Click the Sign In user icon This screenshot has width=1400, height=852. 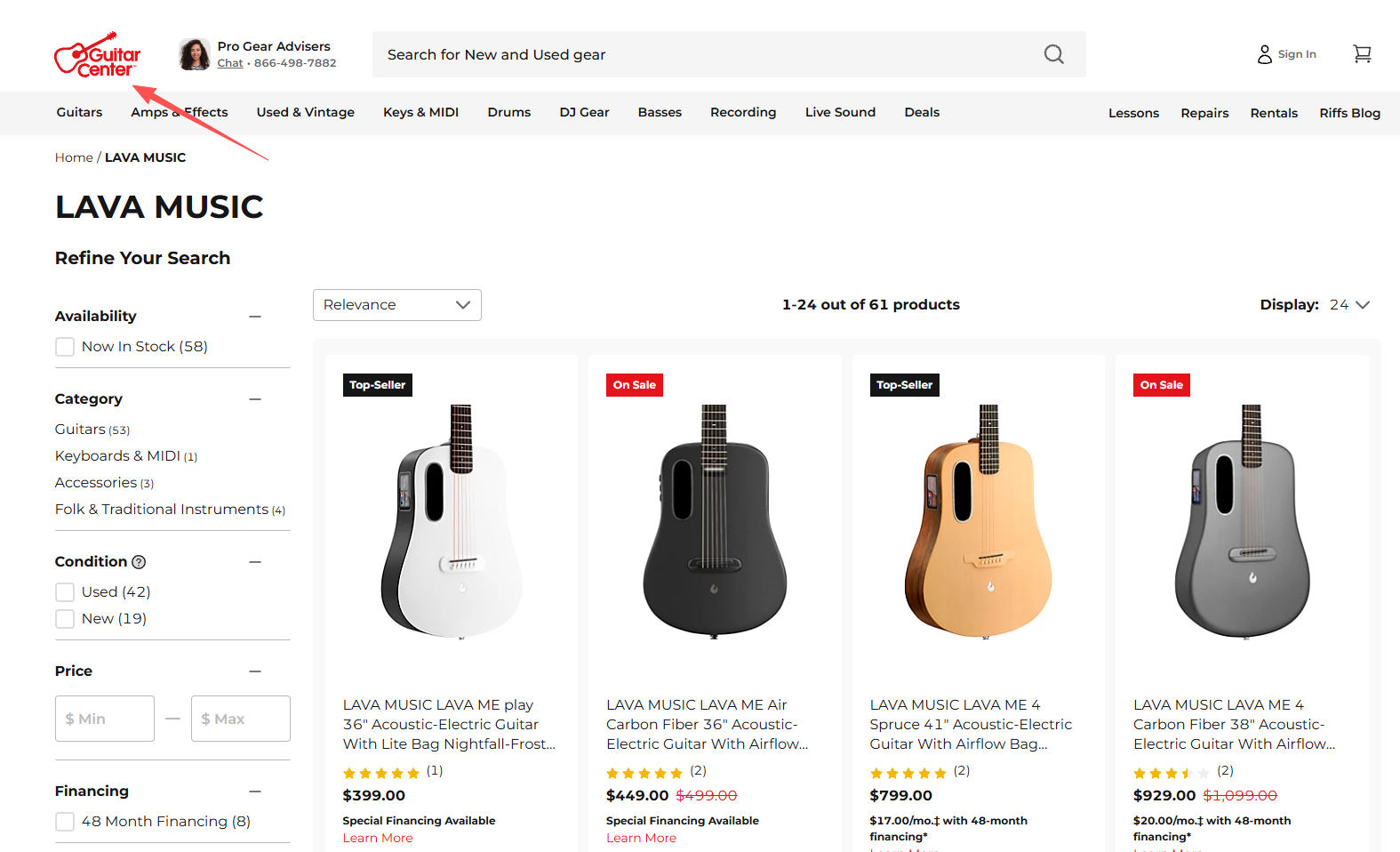pos(1264,54)
